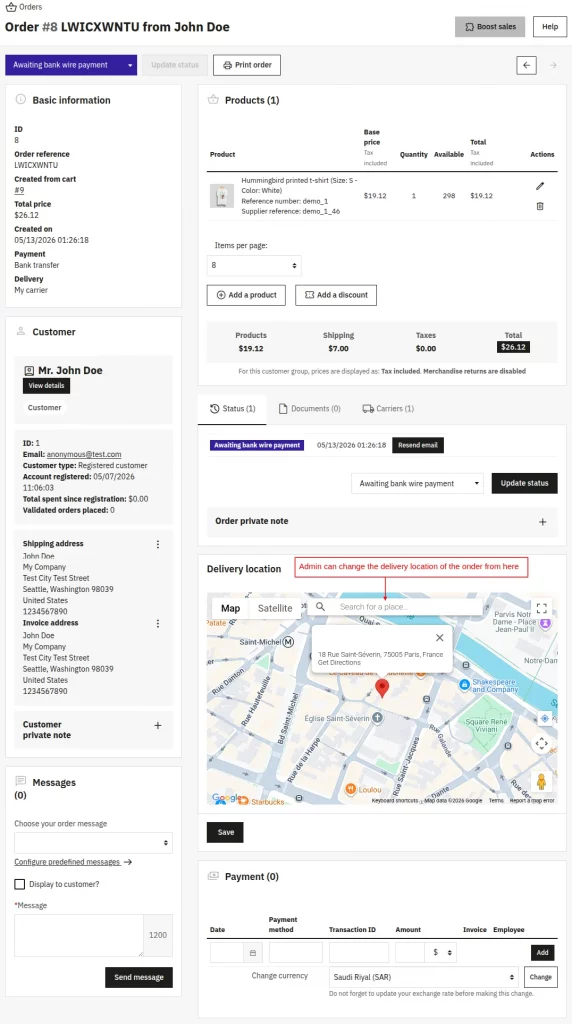Screen dimensions: 572x1024
Task: Save the delivery location
Action: [225, 833]
